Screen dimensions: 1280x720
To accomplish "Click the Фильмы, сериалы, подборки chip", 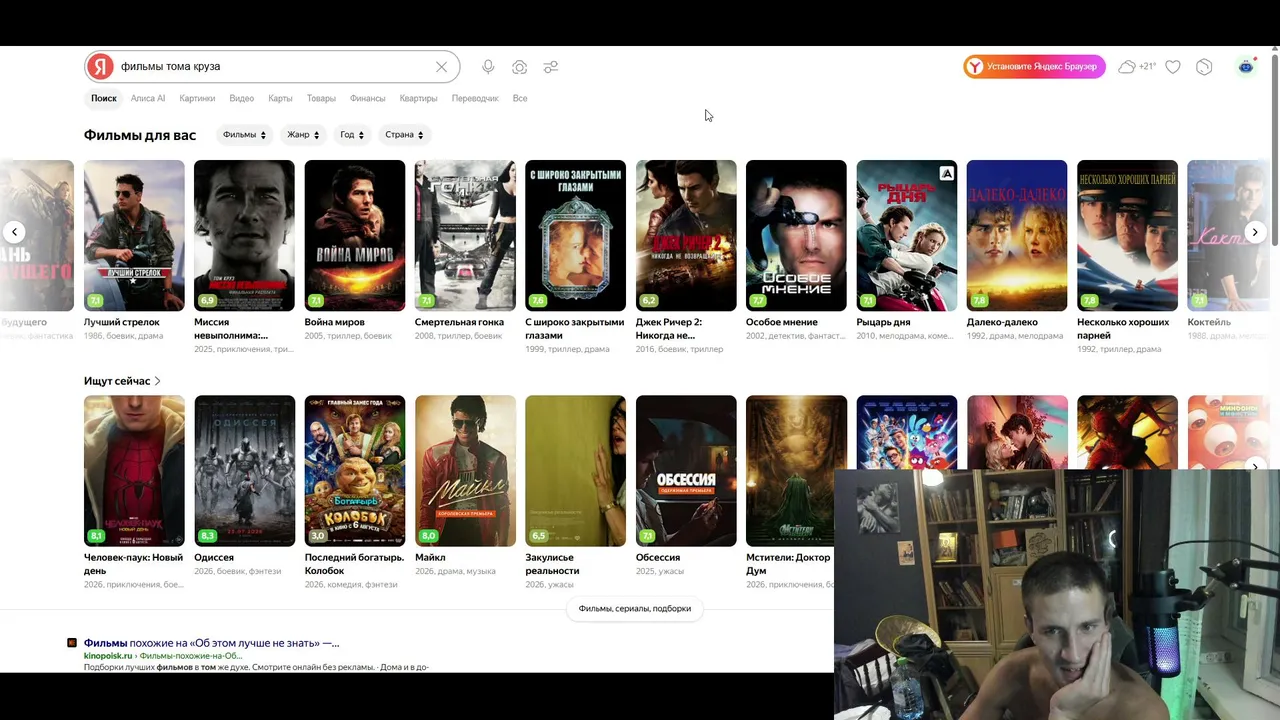I will pos(635,608).
